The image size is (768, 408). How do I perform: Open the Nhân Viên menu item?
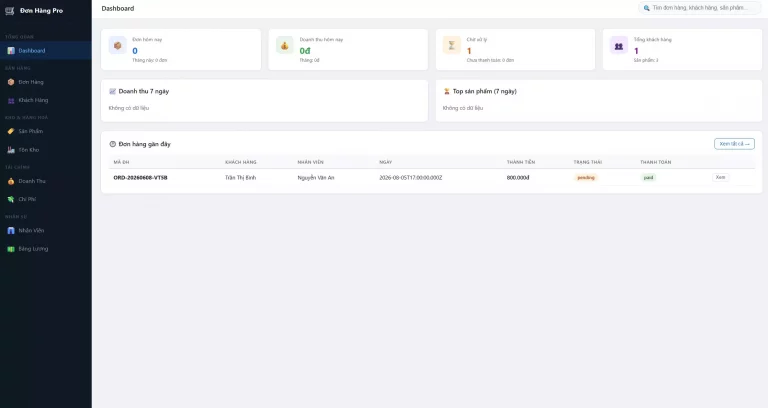46,231
